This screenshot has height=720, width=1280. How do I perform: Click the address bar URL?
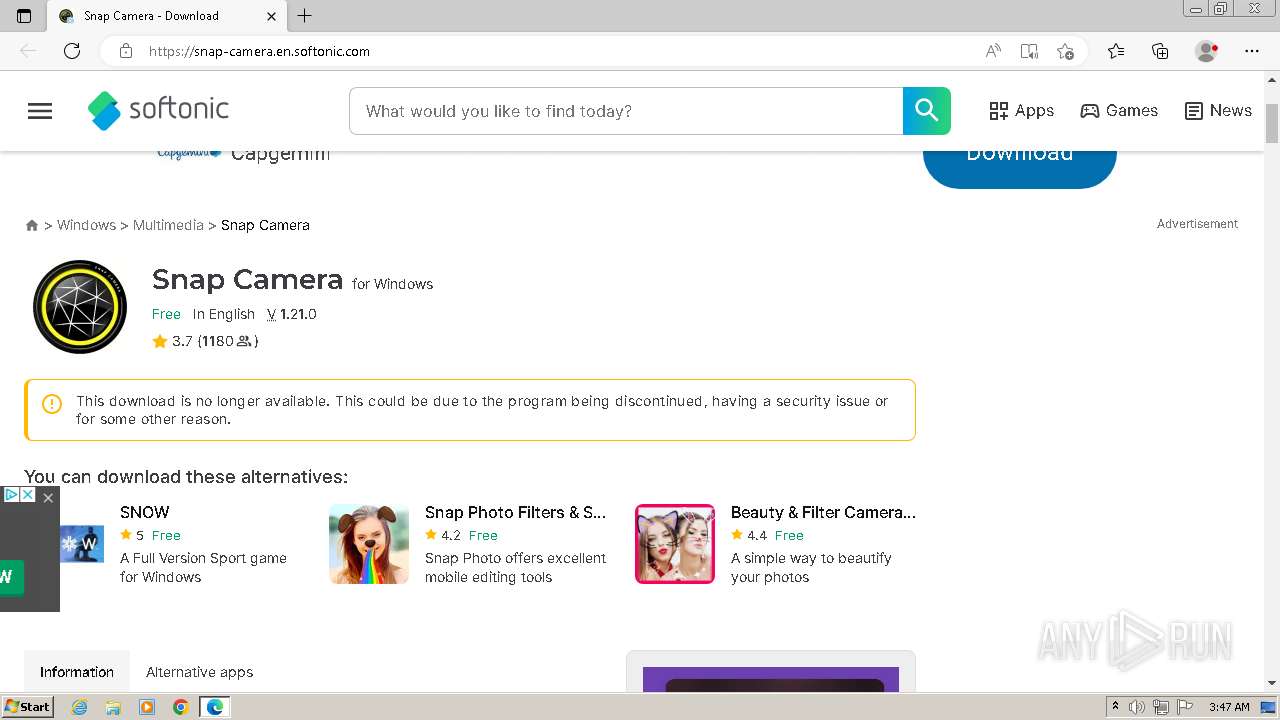pos(259,51)
